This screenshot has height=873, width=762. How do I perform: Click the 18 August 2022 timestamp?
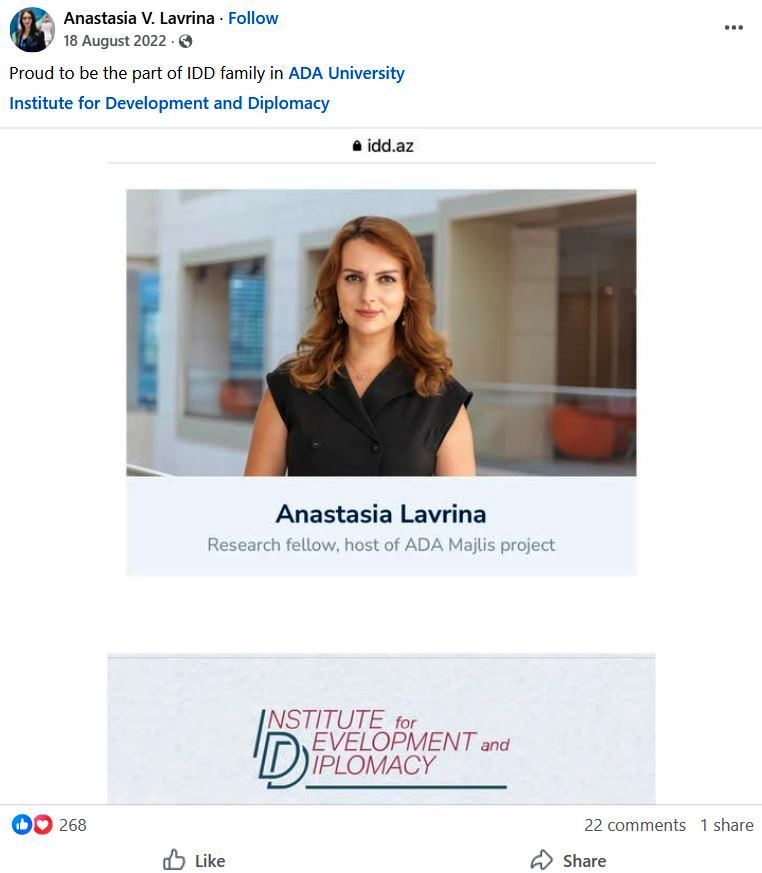[115, 41]
